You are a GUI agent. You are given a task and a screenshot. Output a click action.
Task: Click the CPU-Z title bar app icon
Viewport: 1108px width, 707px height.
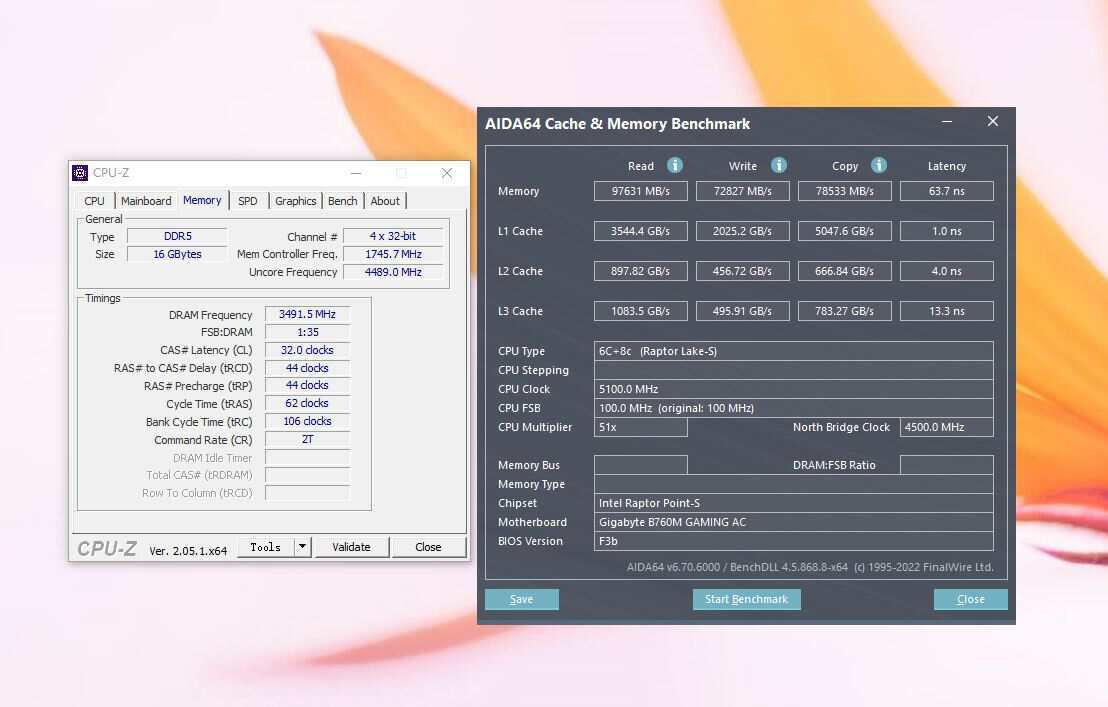click(80, 173)
